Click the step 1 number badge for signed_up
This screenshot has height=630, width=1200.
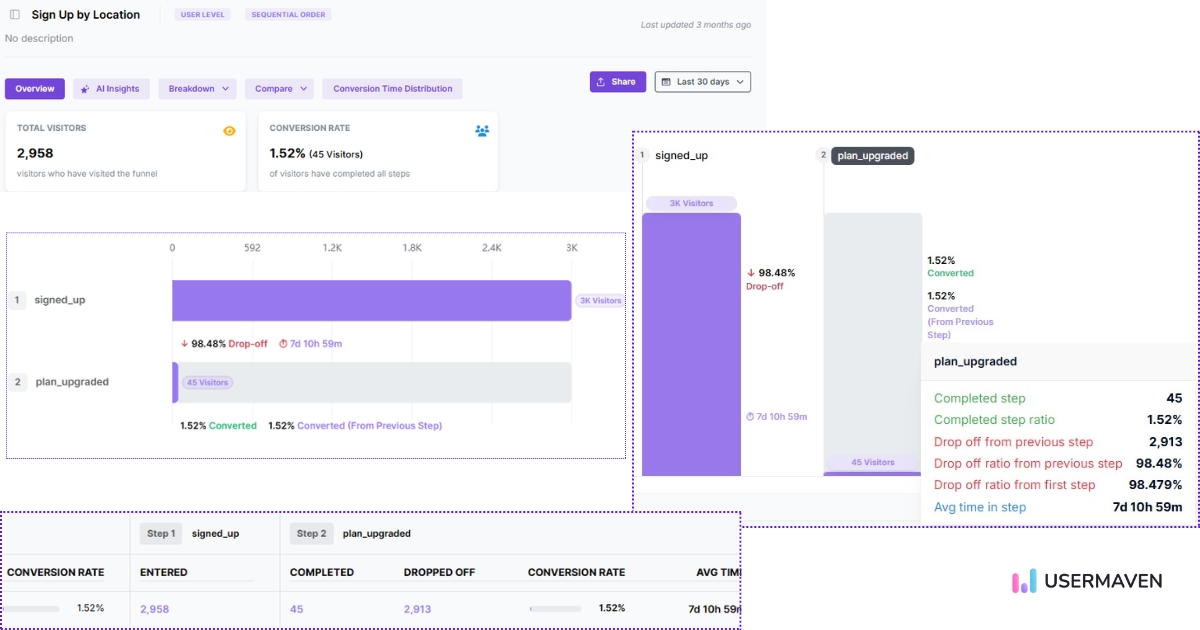[x=18, y=300]
